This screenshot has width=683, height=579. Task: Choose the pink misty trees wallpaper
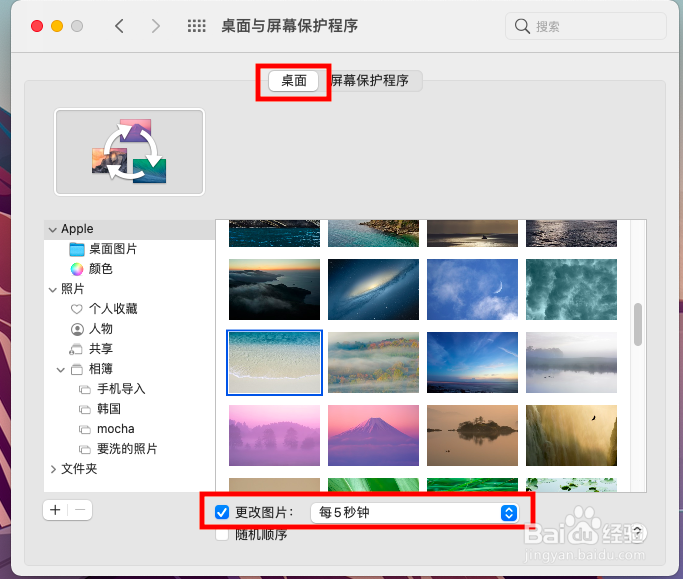[x=274, y=436]
